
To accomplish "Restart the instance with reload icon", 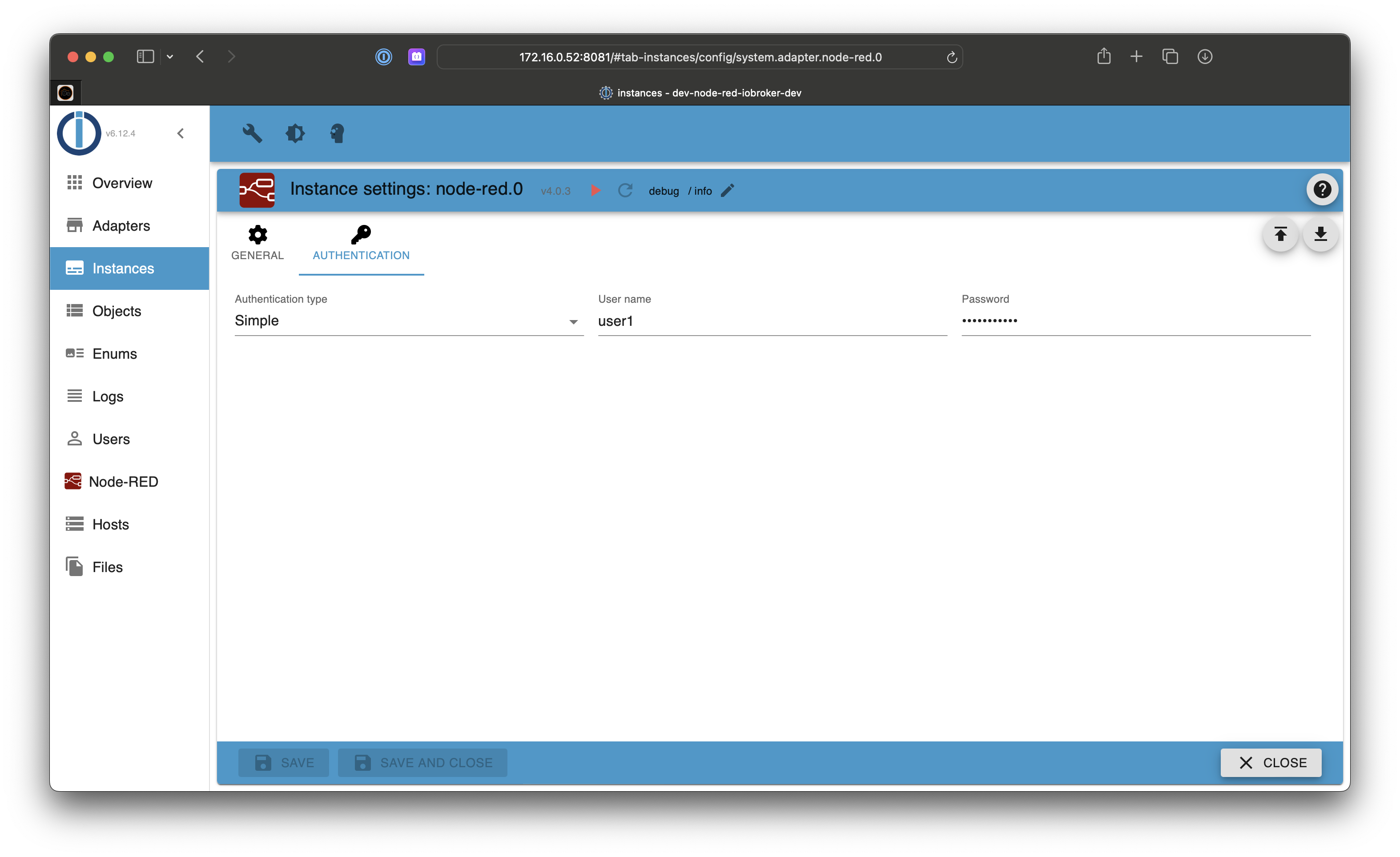I will (x=625, y=190).
